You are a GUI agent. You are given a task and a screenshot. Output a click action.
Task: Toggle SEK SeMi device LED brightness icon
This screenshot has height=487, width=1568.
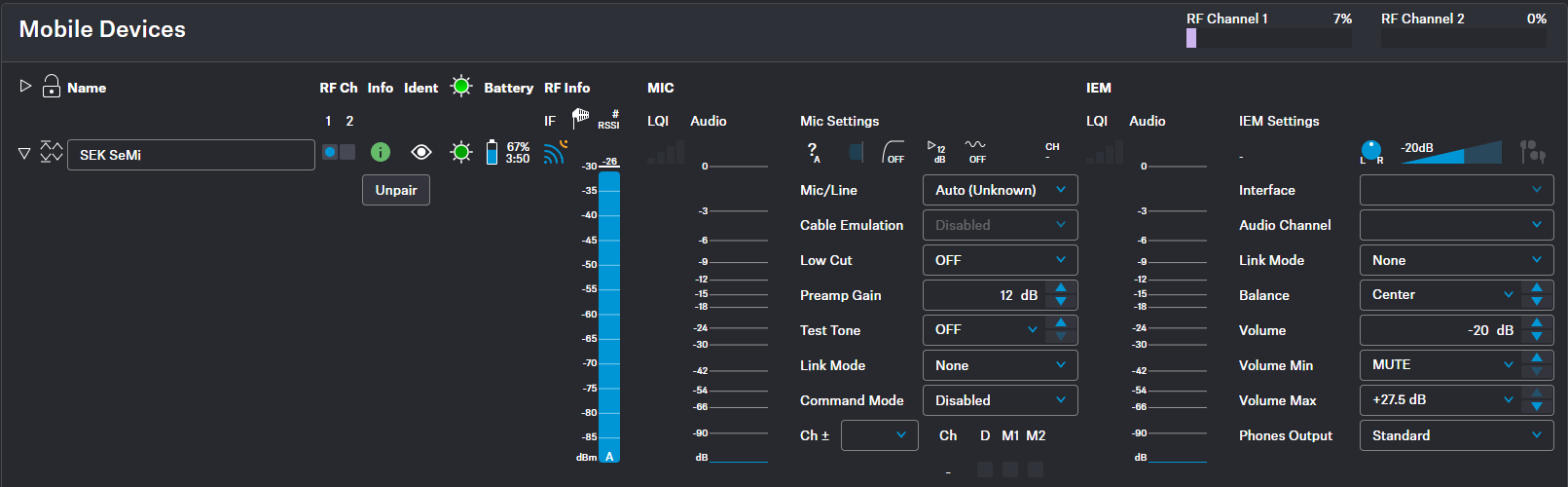[x=461, y=152]
